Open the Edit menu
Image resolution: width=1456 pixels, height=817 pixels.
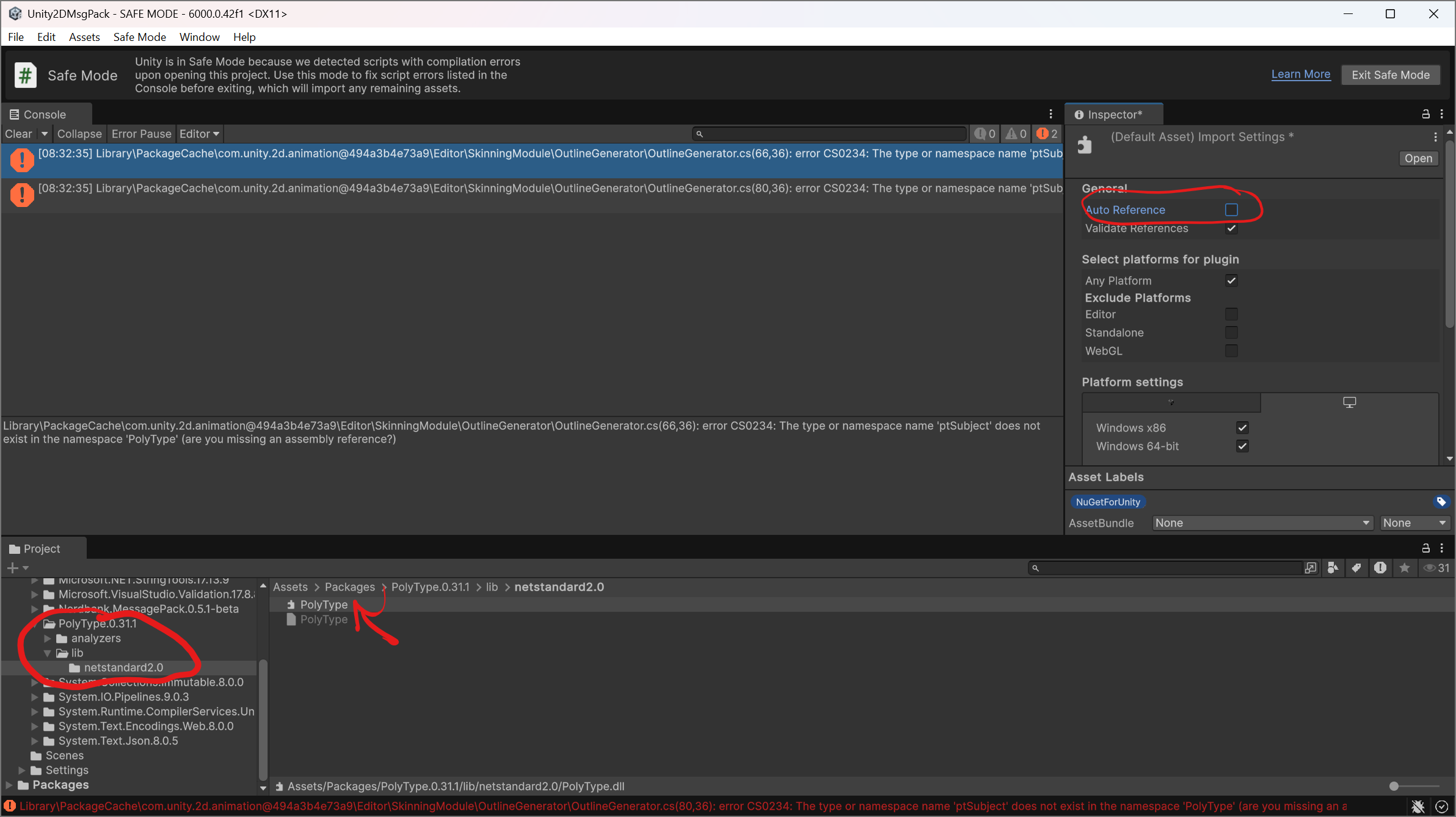point(46,37)
